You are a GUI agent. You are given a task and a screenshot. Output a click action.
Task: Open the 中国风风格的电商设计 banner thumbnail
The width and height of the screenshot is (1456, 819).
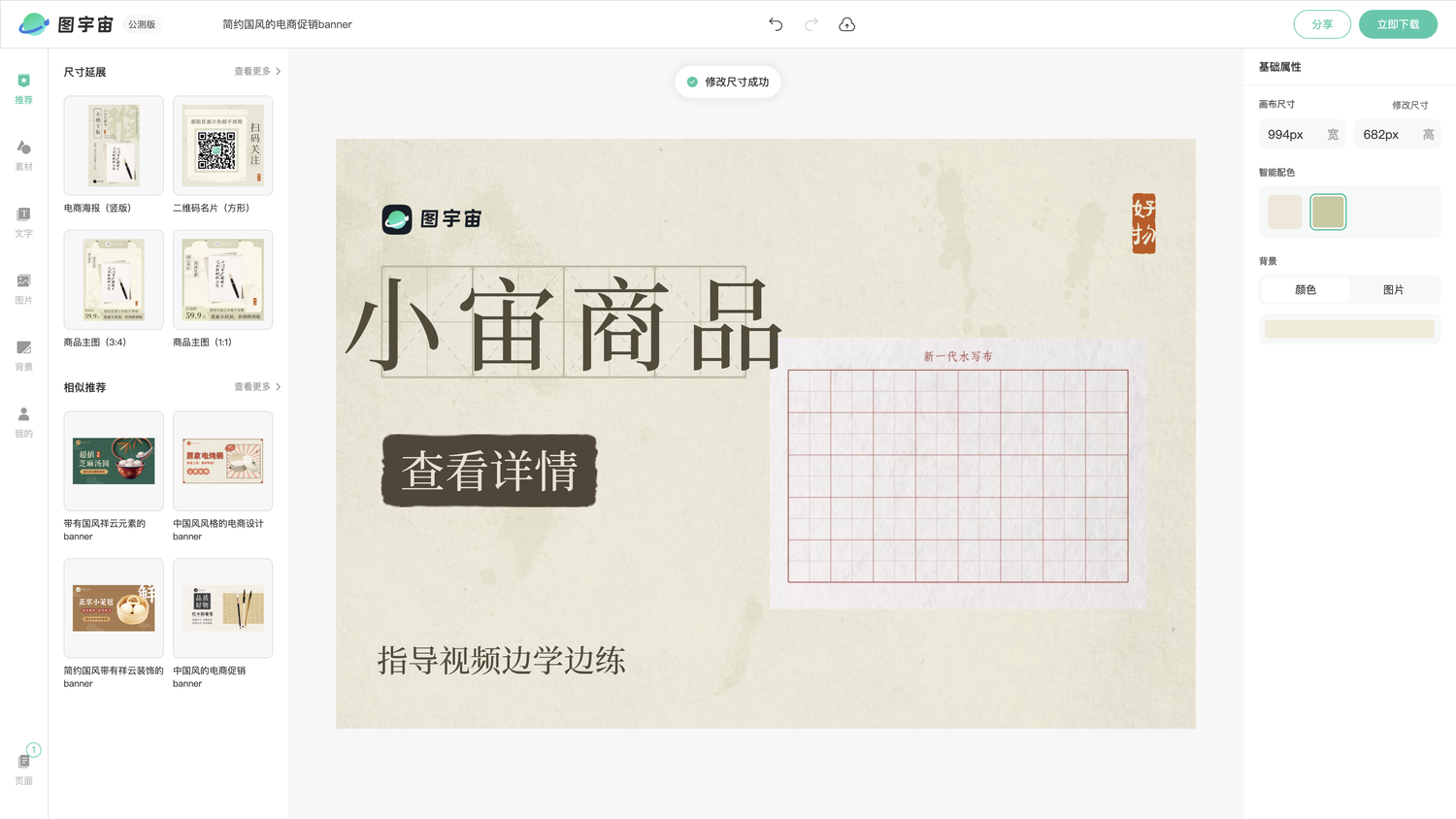coord(222,461)
